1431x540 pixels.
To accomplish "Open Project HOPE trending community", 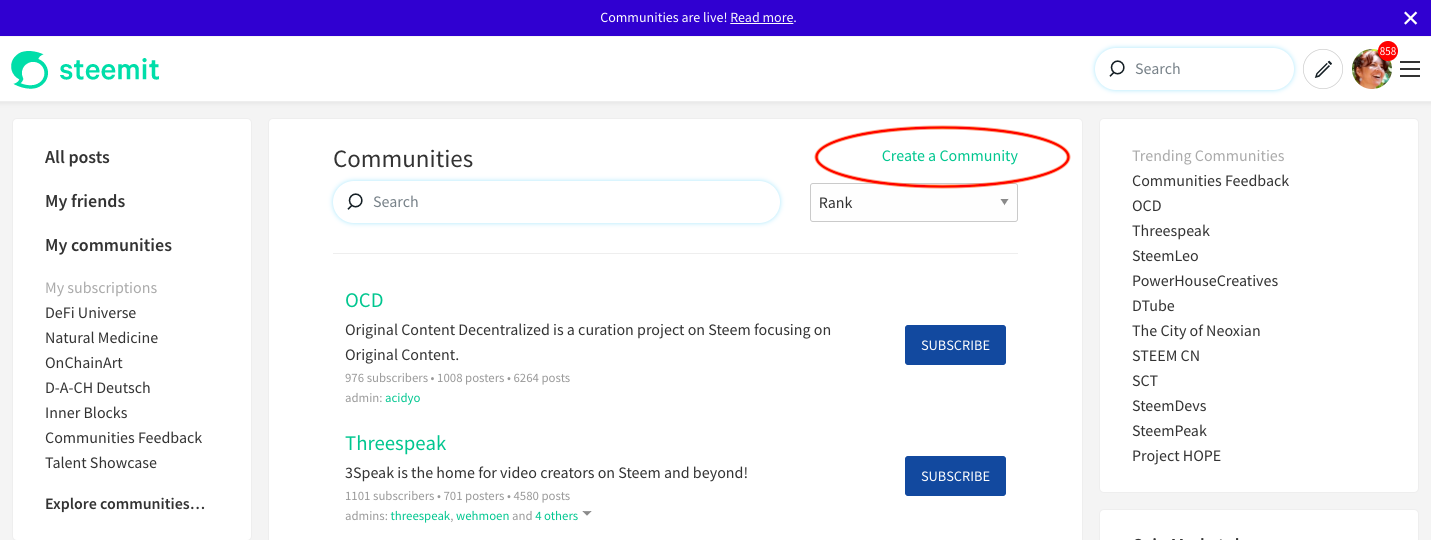I will pos(1176,456).
